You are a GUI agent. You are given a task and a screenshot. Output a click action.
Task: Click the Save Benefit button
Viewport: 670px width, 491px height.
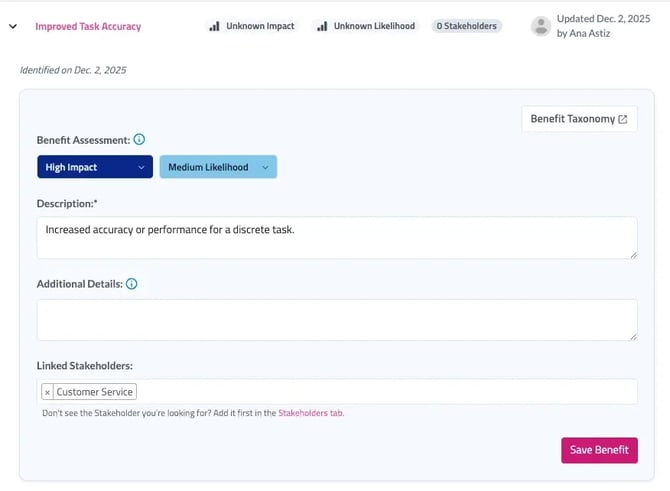pos(599,450)
